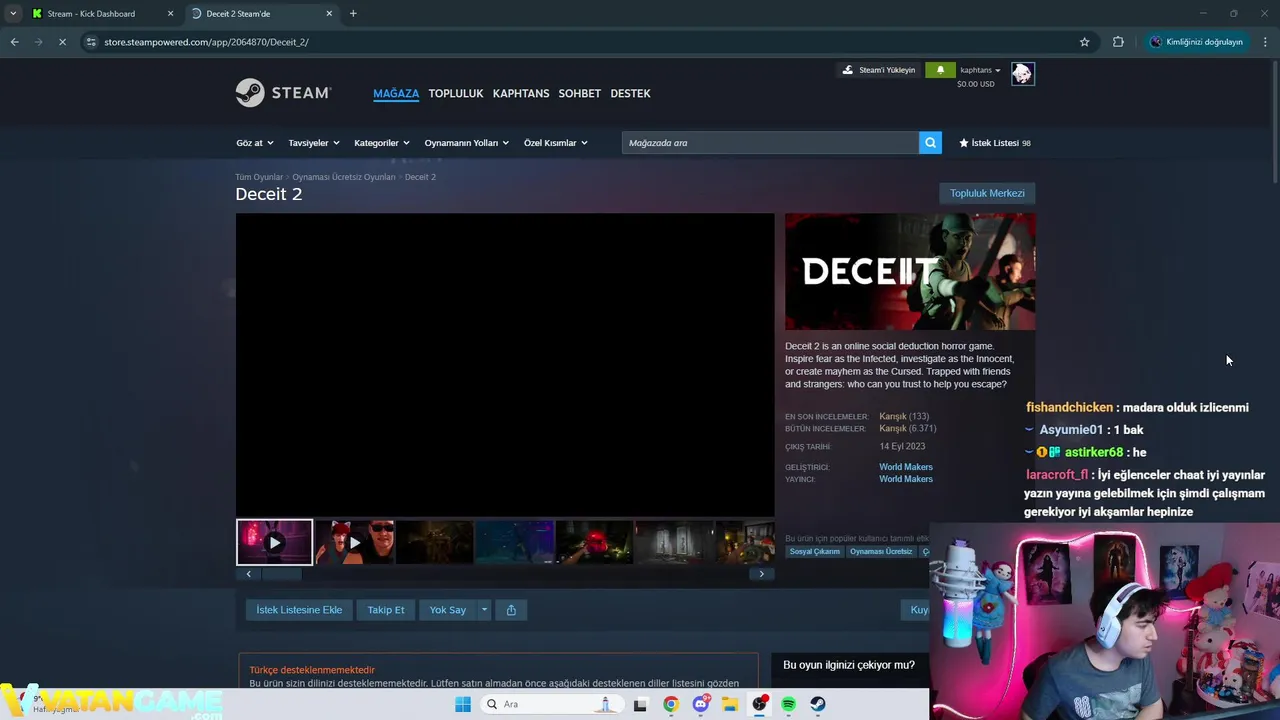Screen dimensions: 1280x720
Task: Expand the Özel Kısımlar dropdown
Action: coord(556,143)
